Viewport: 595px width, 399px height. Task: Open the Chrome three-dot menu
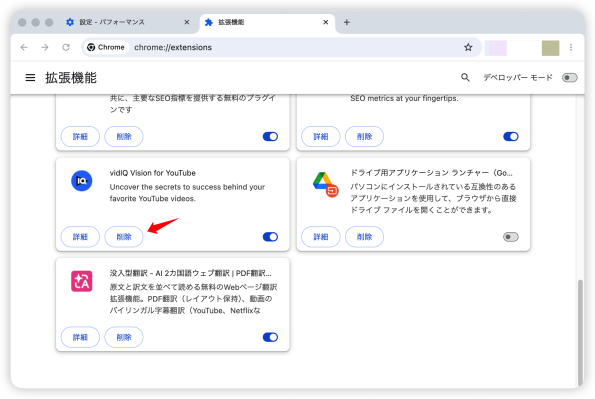pos(571,47)
